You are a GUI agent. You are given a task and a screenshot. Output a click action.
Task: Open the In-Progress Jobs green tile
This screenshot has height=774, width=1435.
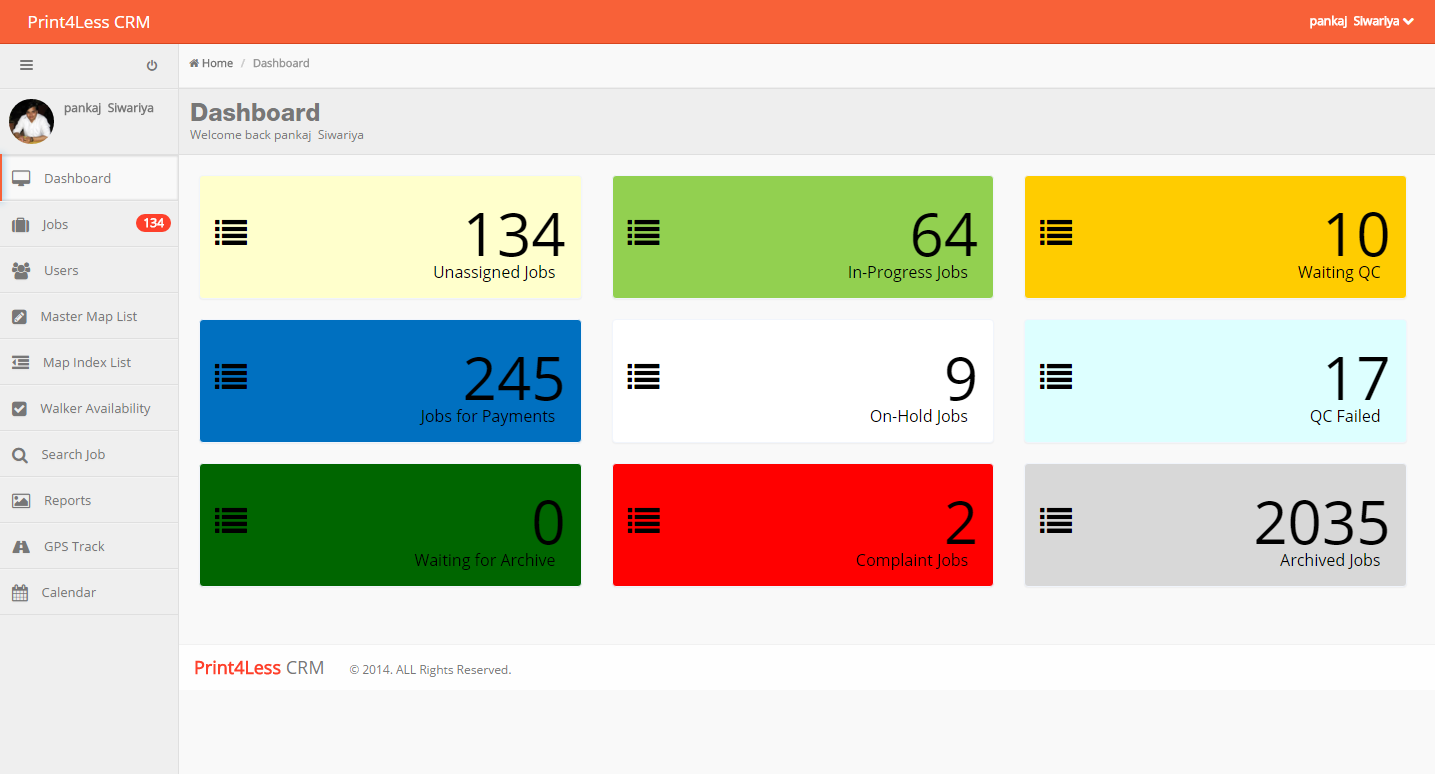(x=802, y=237)
